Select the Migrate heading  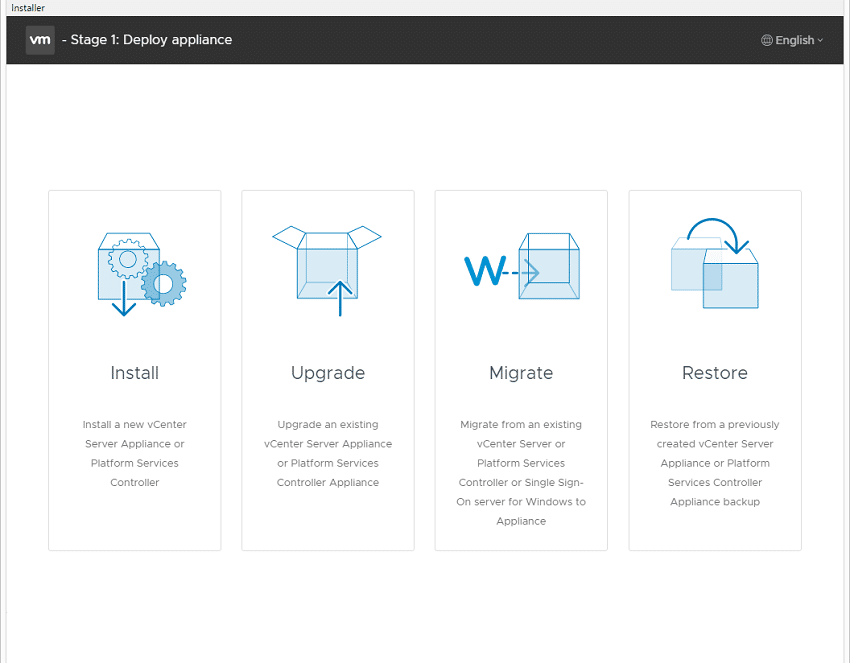point(521,374)
